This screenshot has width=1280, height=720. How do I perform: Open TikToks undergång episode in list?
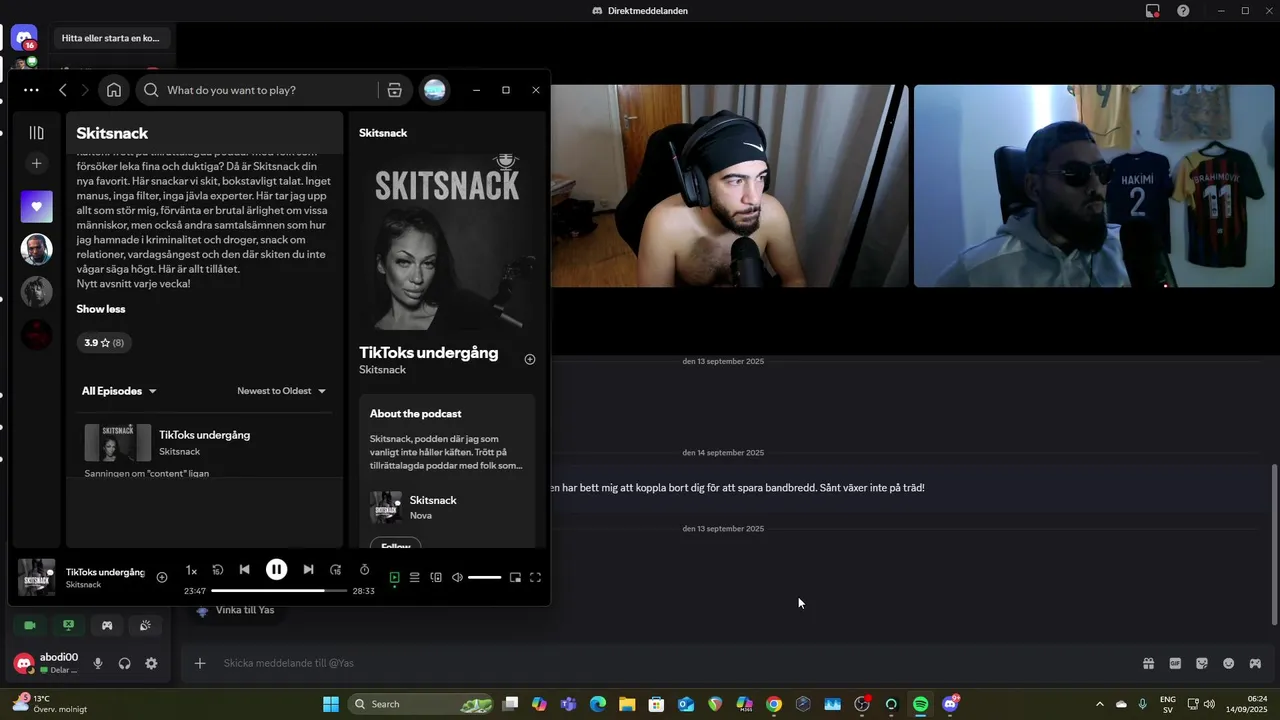click(204, 435)
